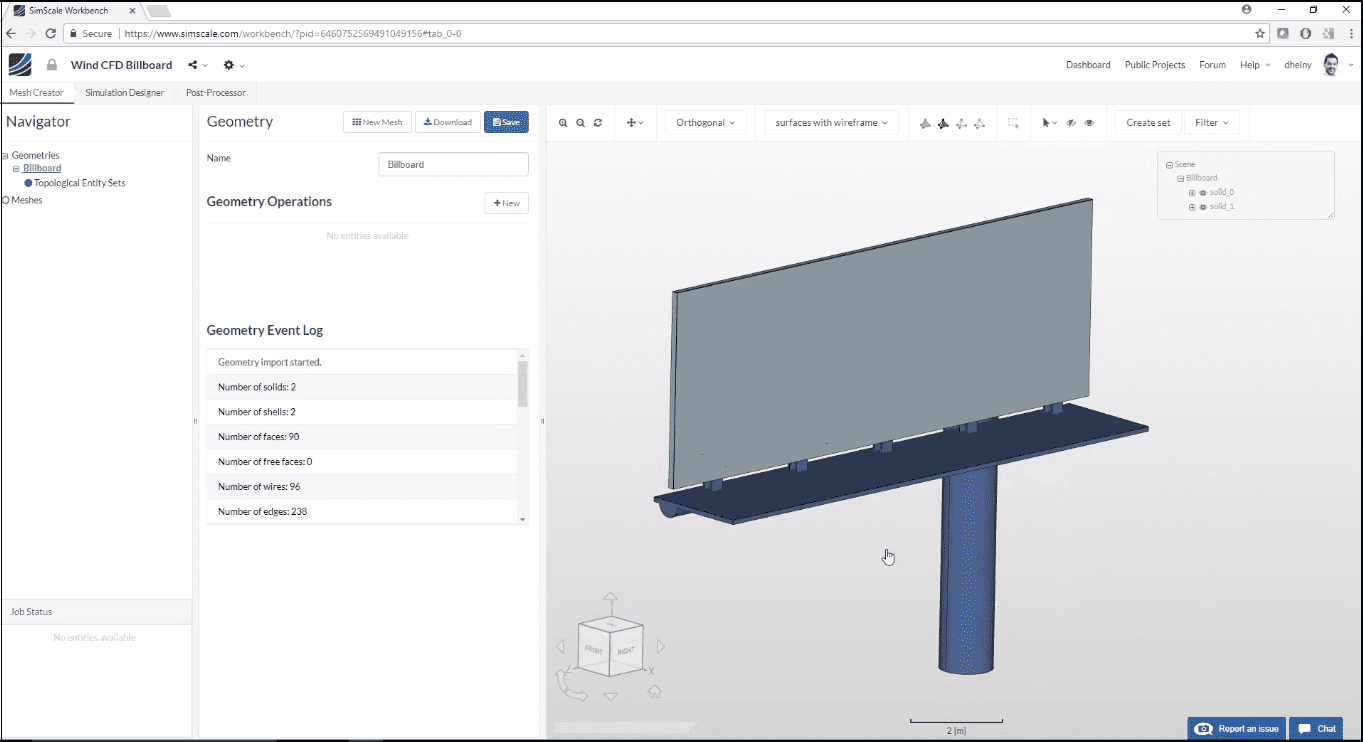
Task: Activate the rectangular box selection tool
Action: (x=1013, y=122)
